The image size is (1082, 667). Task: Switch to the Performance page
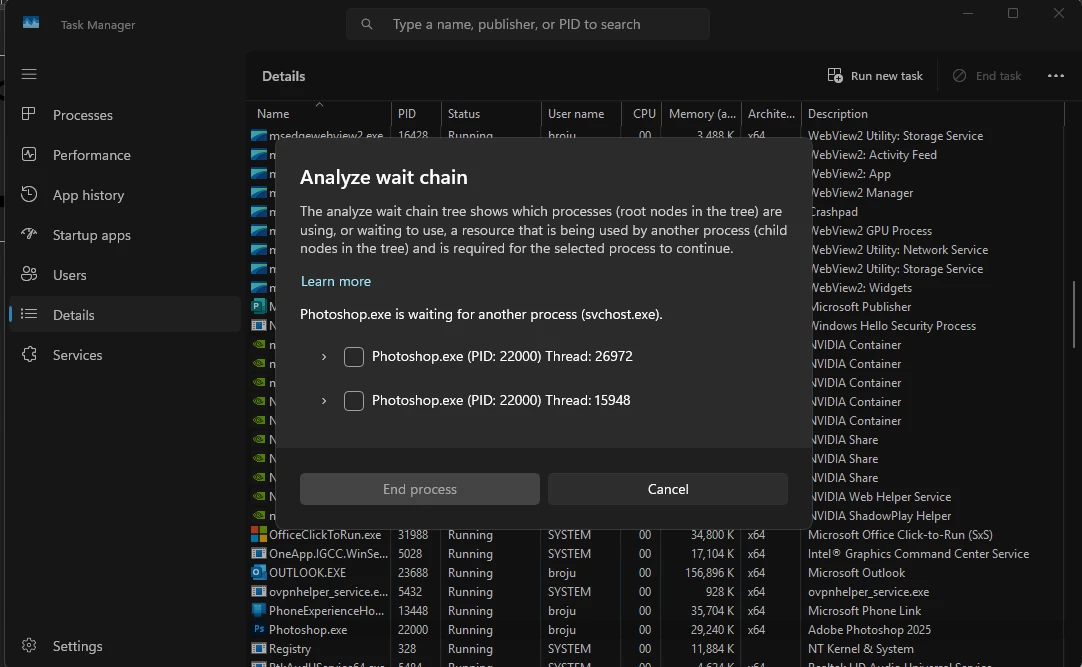click(125, 155)
